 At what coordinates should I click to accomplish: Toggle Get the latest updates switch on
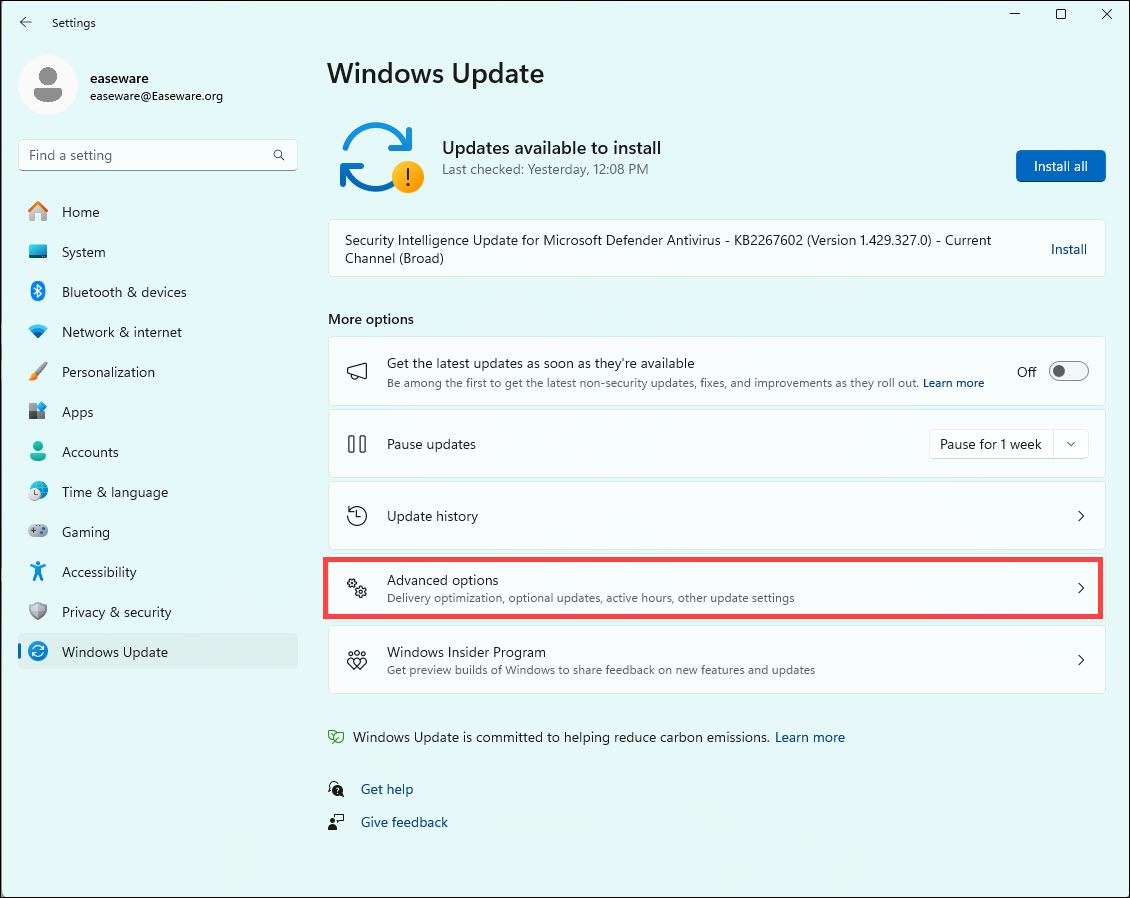(x=1068, y=371)
